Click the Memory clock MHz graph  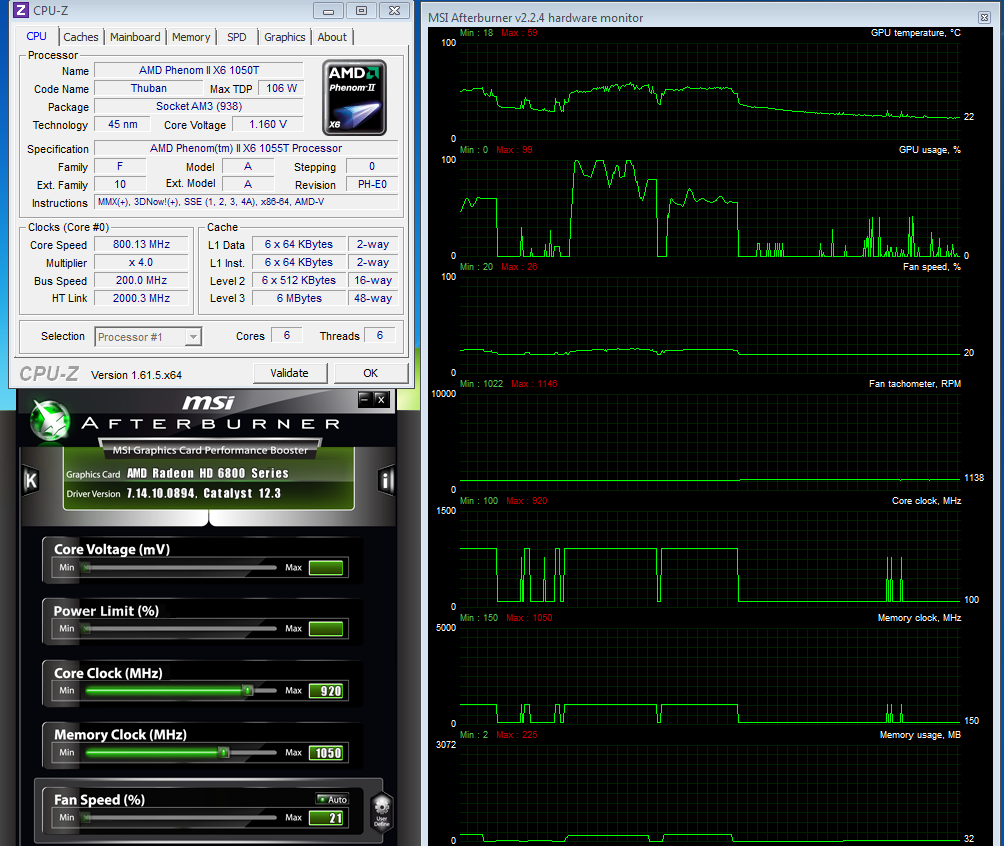point(710,676)
